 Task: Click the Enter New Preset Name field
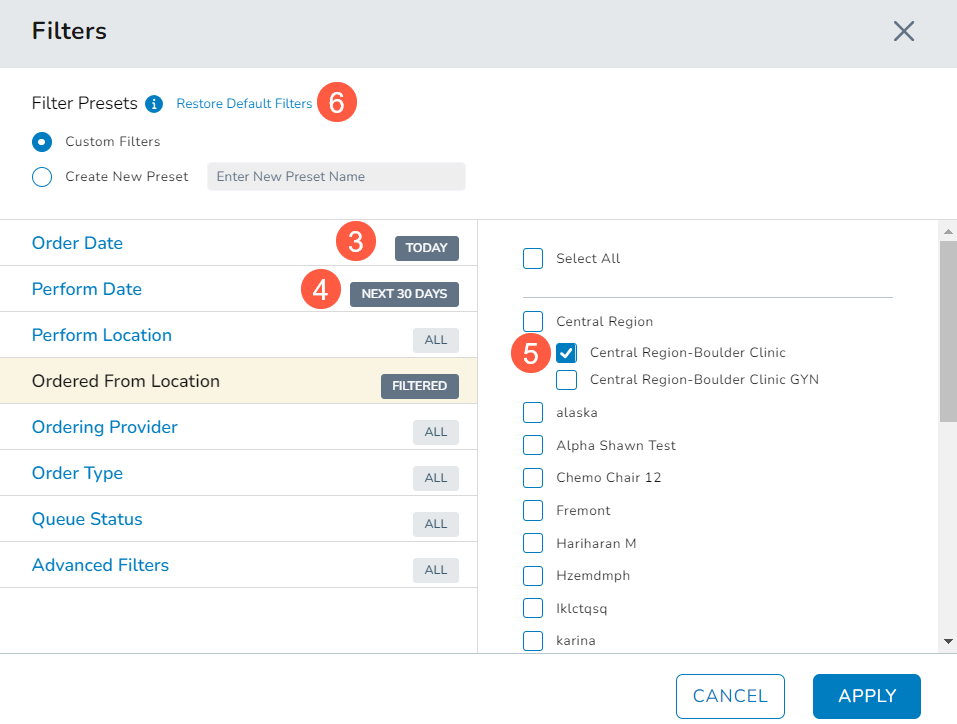(336, 177)
